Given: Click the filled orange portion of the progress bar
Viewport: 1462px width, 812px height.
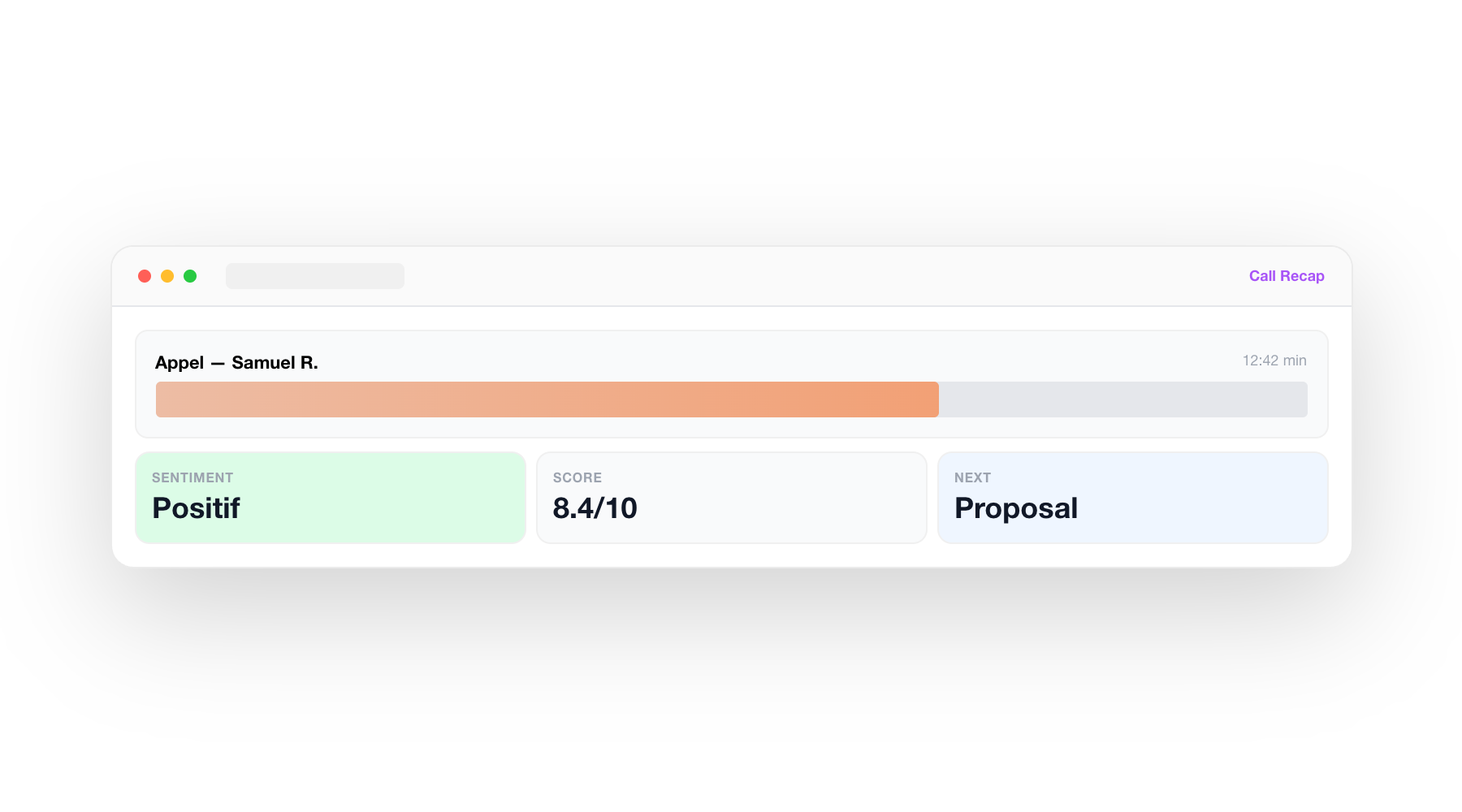Looking at the screenshot, I should 544,400.
